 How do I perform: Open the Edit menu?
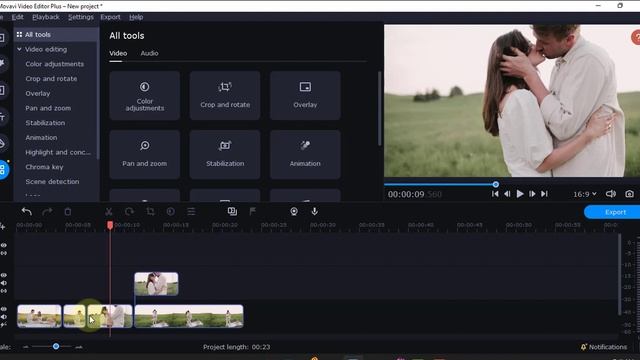18,17
